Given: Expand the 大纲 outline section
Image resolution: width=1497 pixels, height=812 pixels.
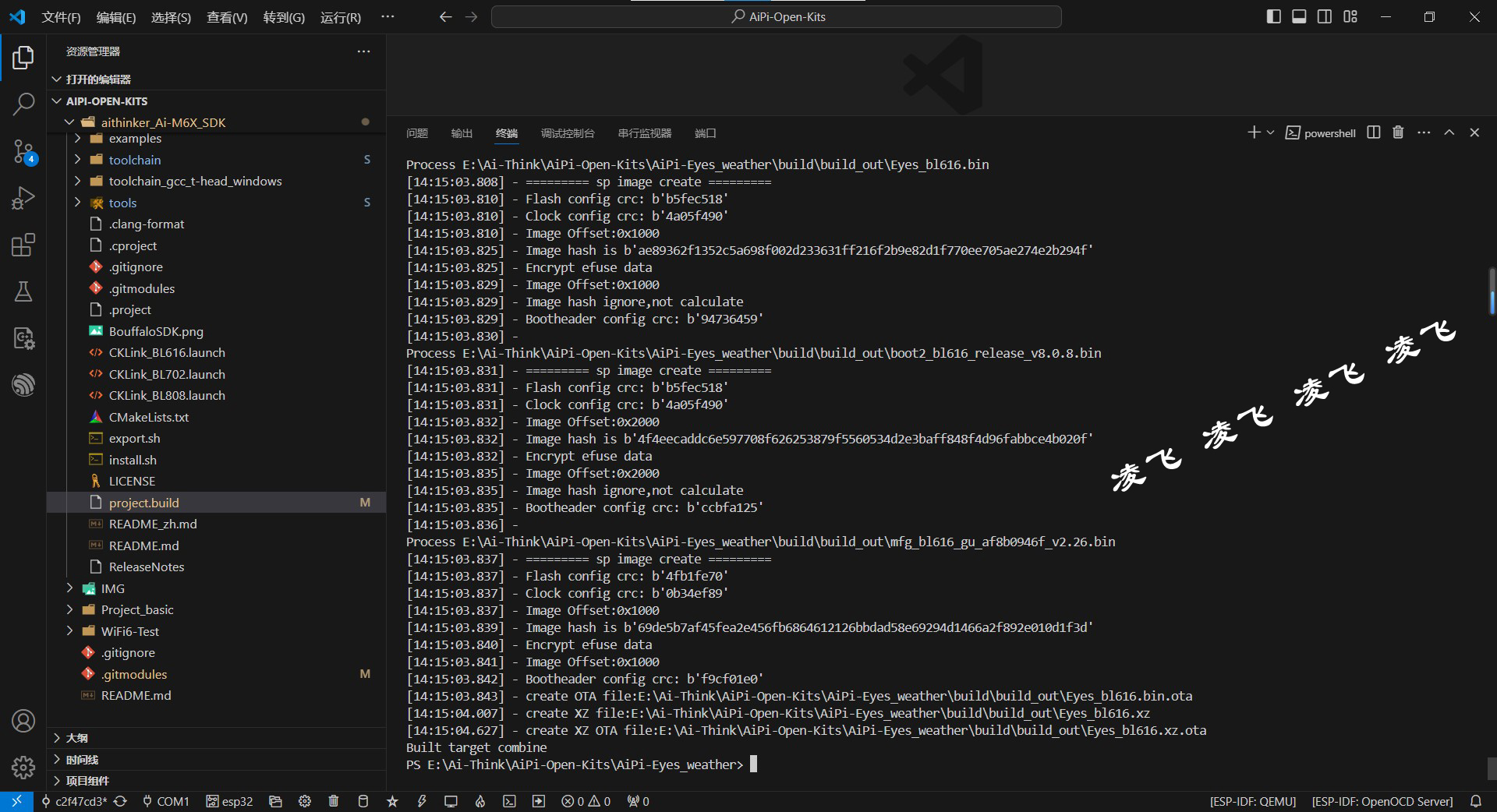Looking at the screenshot, I should (217, 738).
